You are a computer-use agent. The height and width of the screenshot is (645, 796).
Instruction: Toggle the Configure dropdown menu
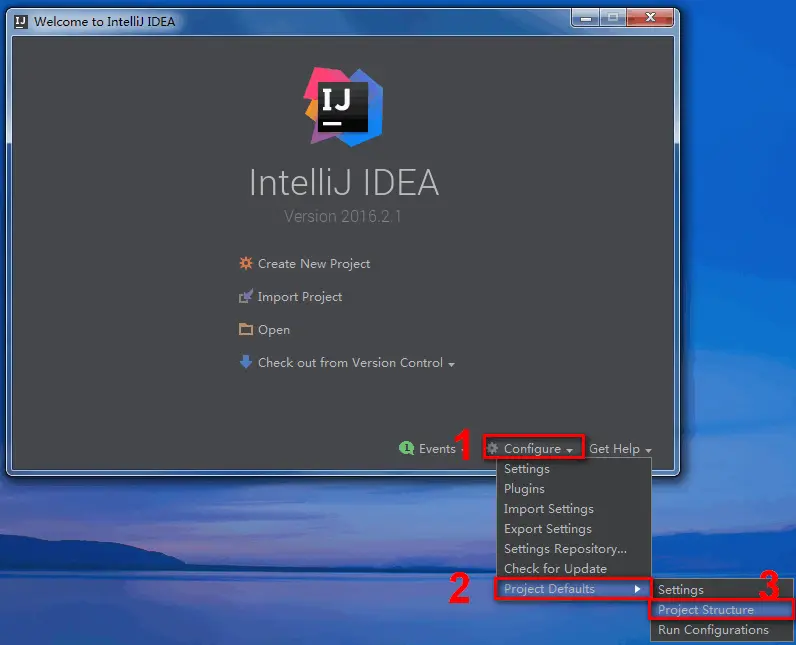(532, 449)
